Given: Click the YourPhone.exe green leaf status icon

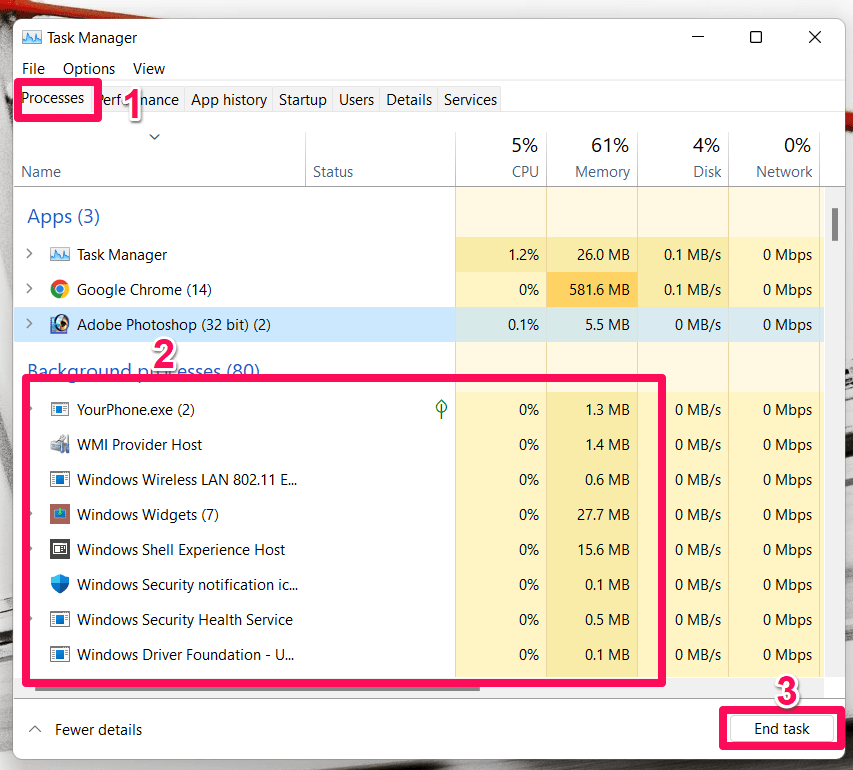Looking at the screenshot, I should coord(440,409).
